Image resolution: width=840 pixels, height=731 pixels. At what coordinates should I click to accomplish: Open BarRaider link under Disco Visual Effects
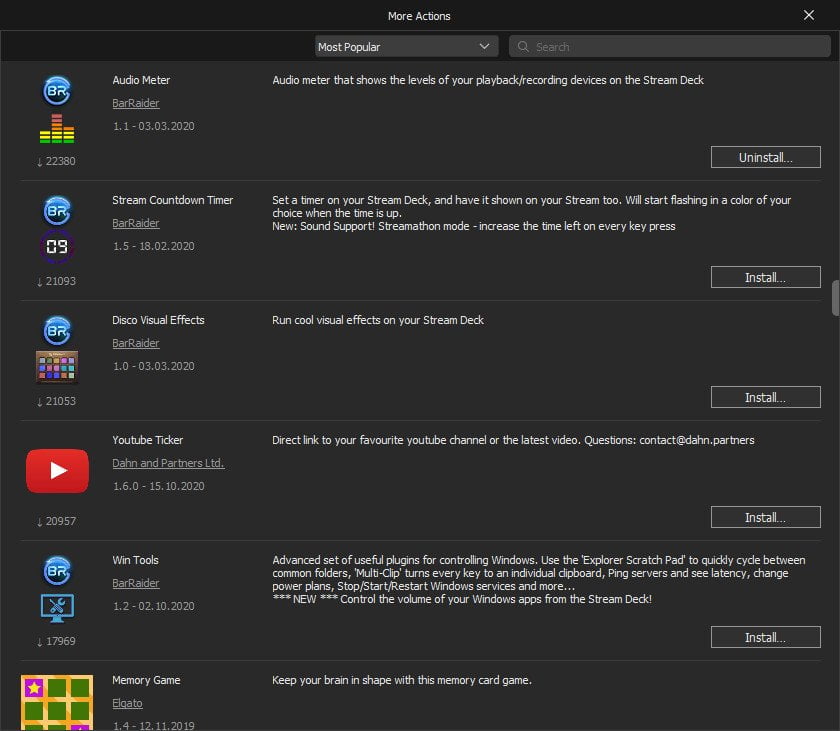[x=136, y=343]
